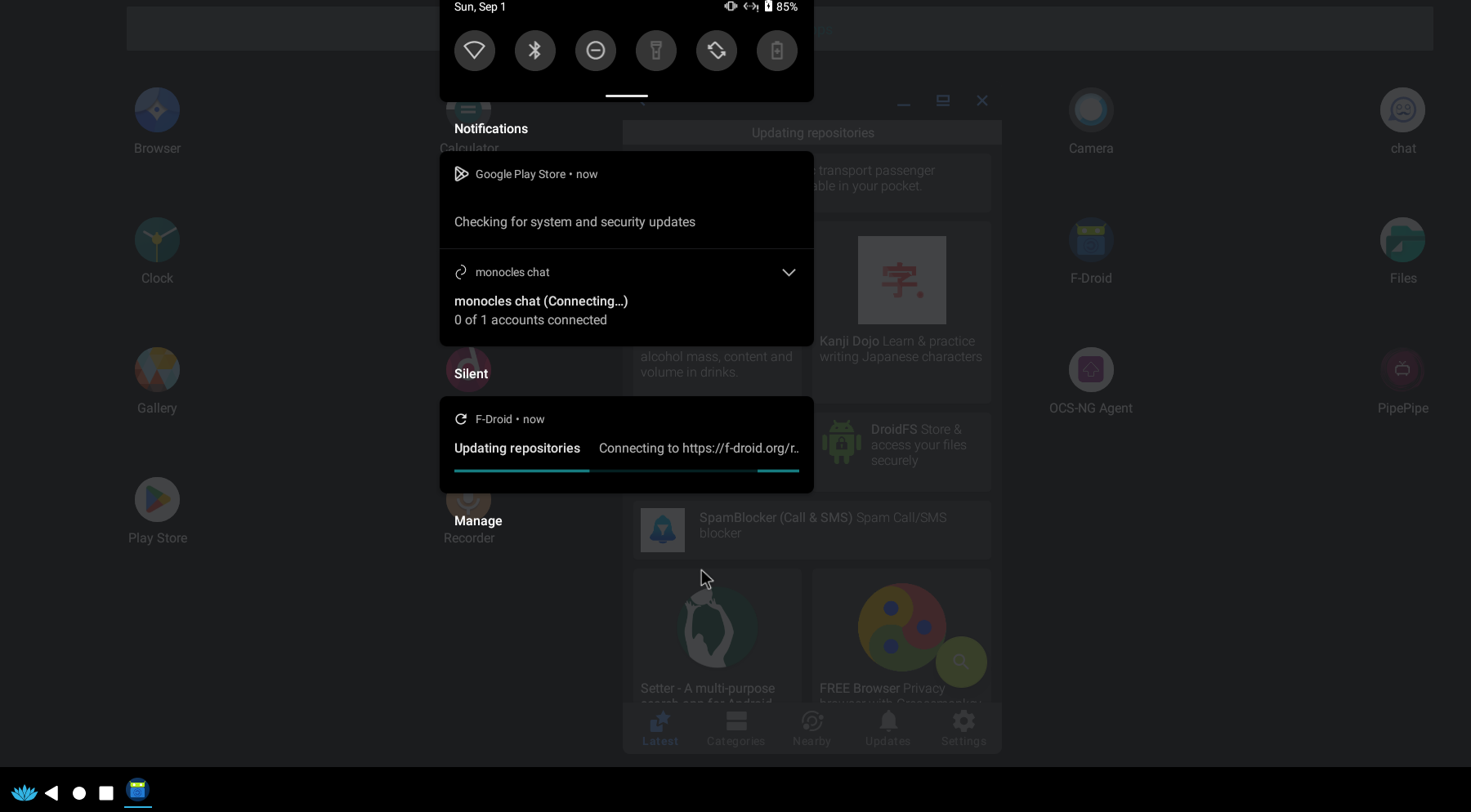Open the FREE Browser Privacy card
Image resolution: width=1471 pixels, height=812 pixels.
click(x=902, y=636)
